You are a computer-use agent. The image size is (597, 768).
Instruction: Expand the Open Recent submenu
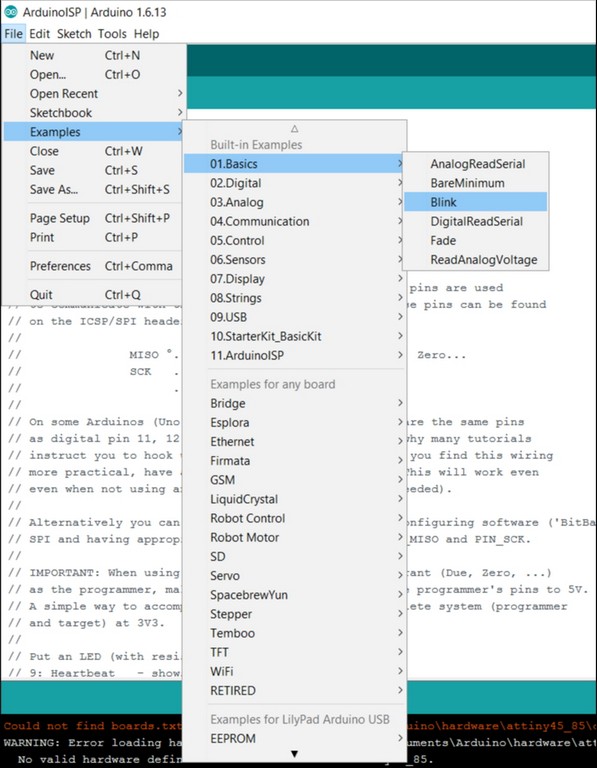coord(93,94)
